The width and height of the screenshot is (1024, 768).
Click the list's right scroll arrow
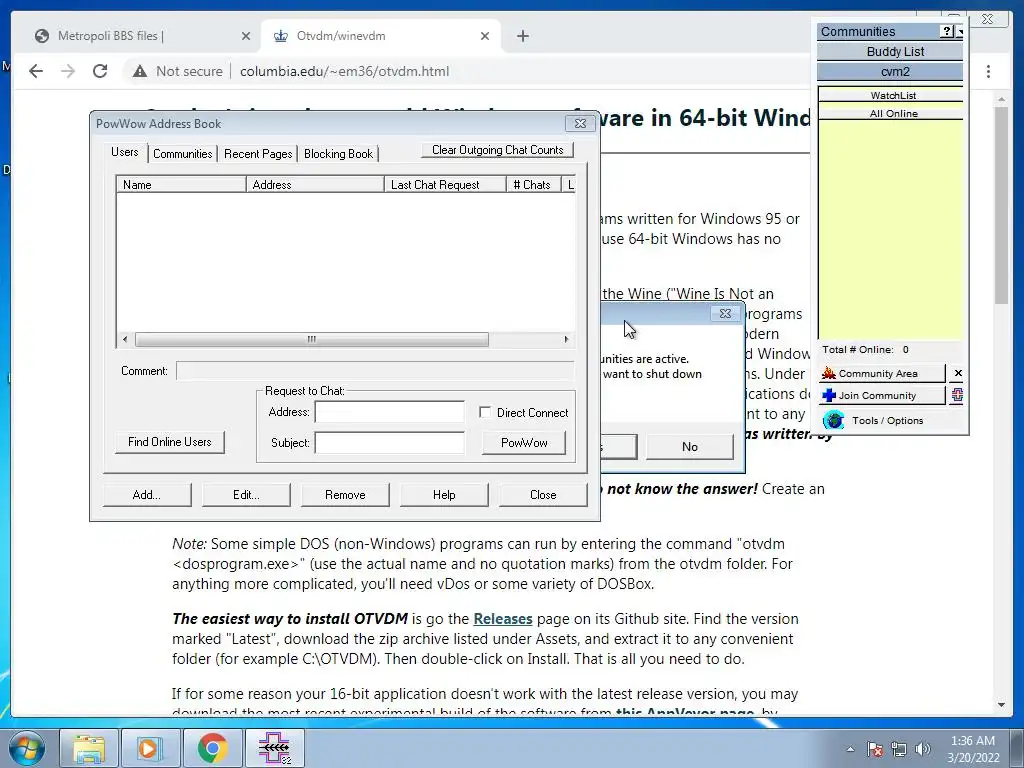pyautogui.click(x=566, y=340)
